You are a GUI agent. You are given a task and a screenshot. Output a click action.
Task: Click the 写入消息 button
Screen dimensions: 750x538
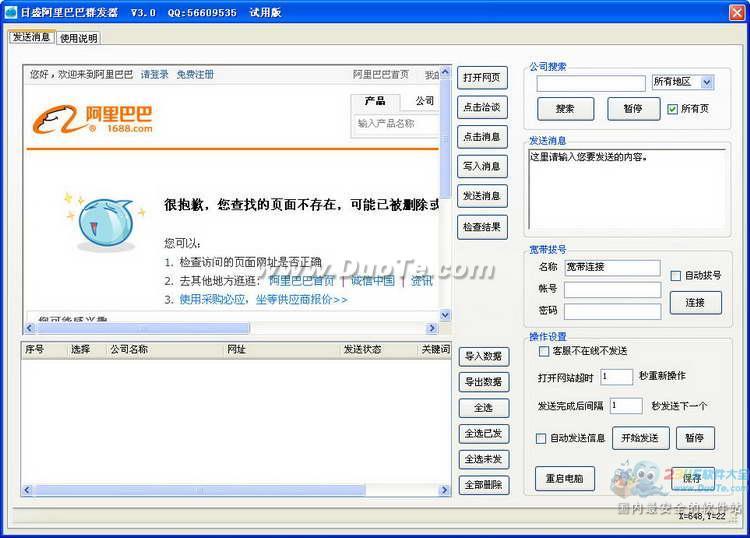[482, 166]
